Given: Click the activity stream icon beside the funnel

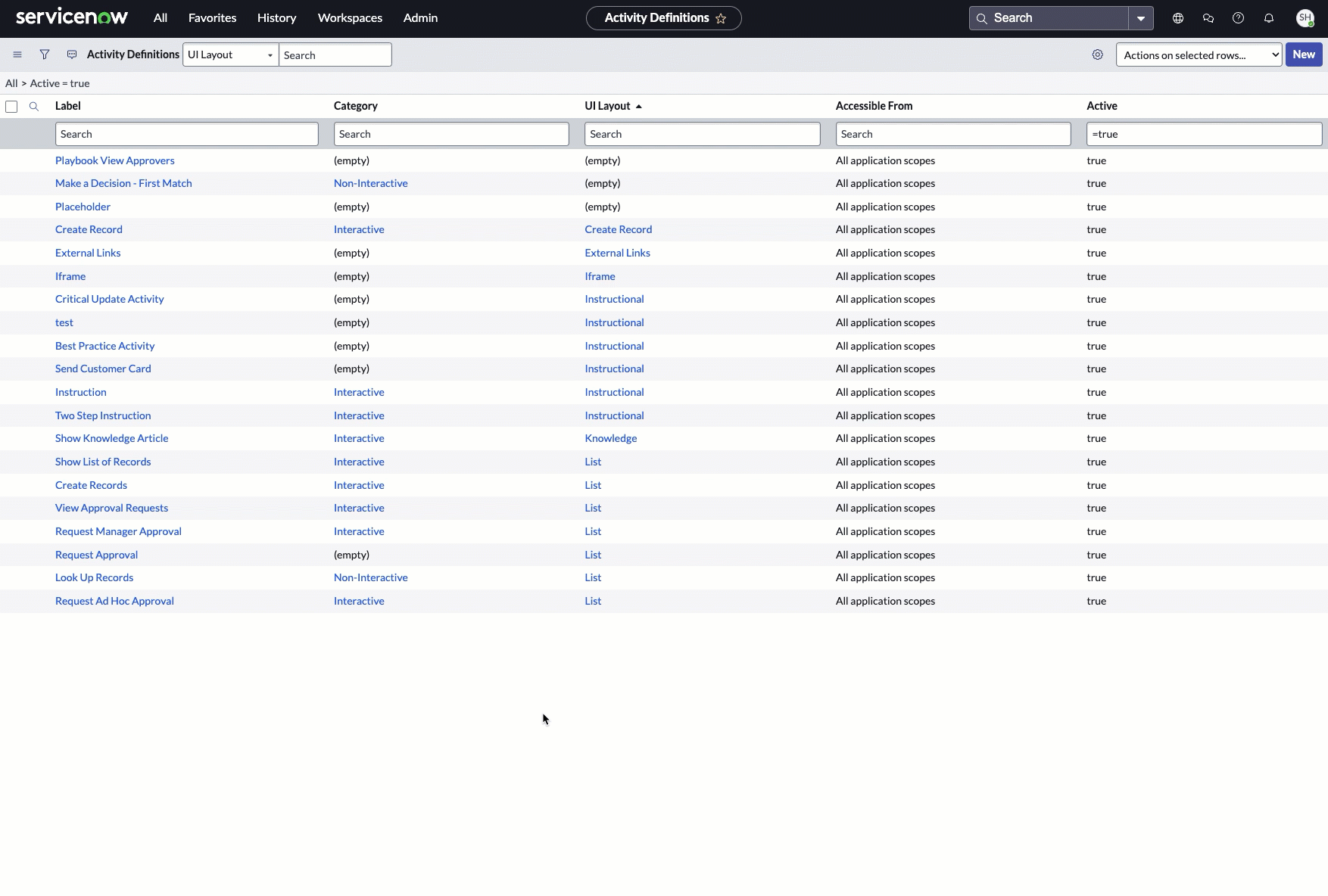Looking at the screenshot, I should tap(72, 54).
